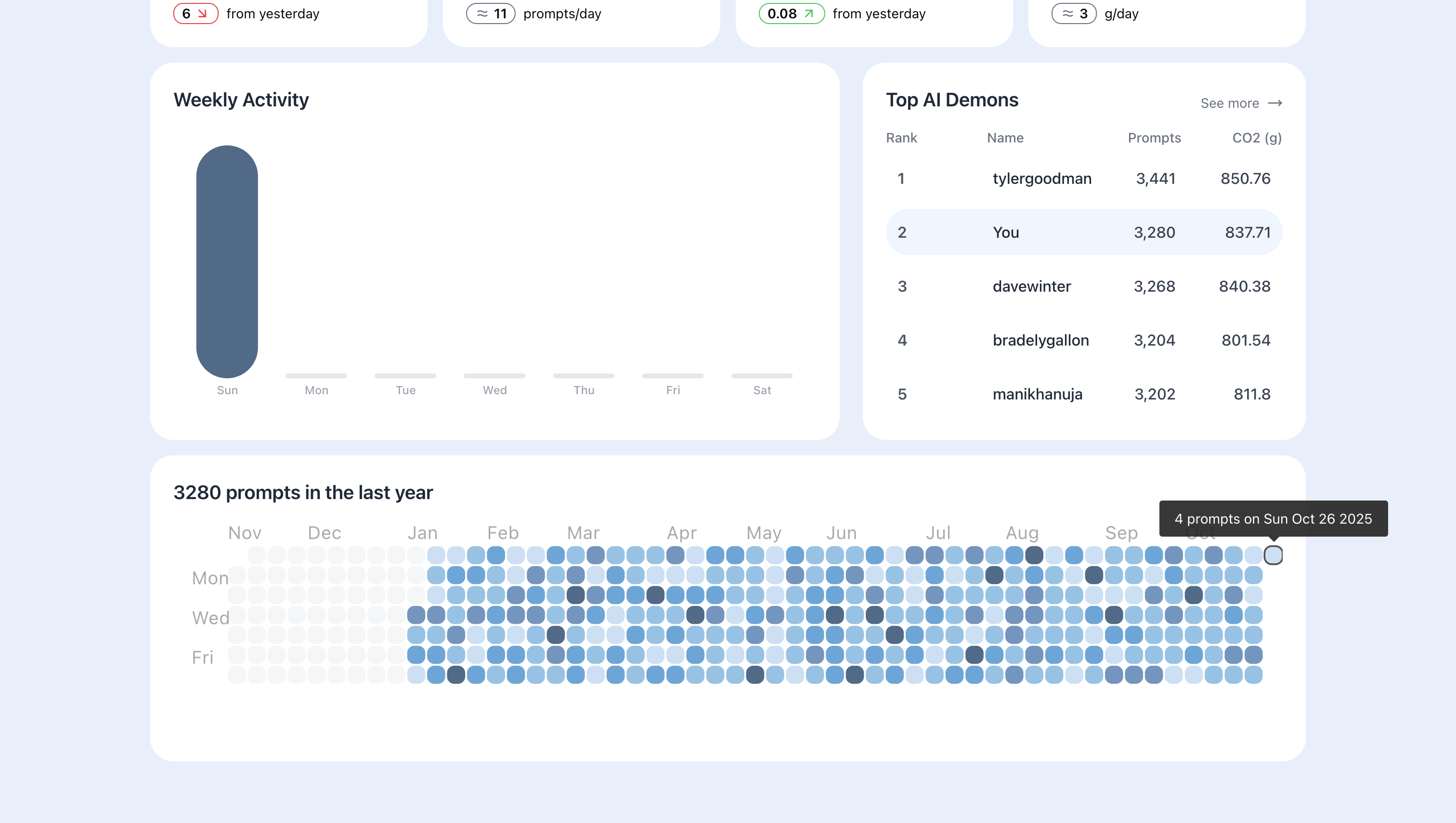Click bradelygallon in the leaderboard

tap(1040, 340)
